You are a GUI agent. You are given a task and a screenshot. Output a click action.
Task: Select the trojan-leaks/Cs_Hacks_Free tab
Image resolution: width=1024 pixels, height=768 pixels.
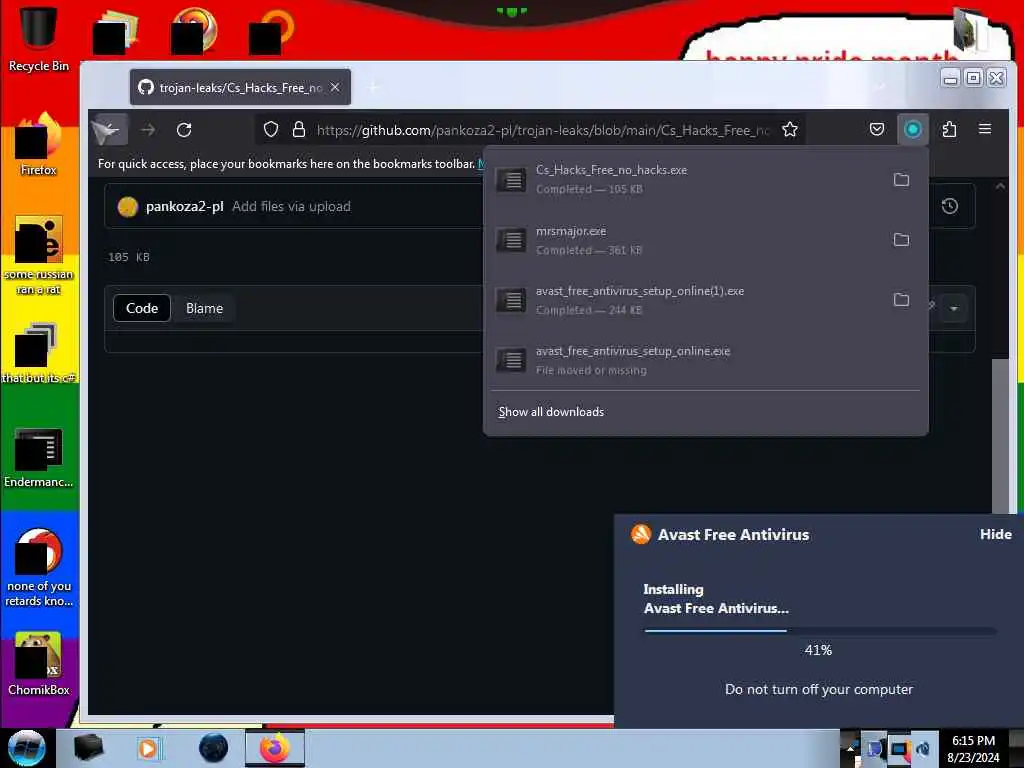pyautogui.click(x=240, y=88)
